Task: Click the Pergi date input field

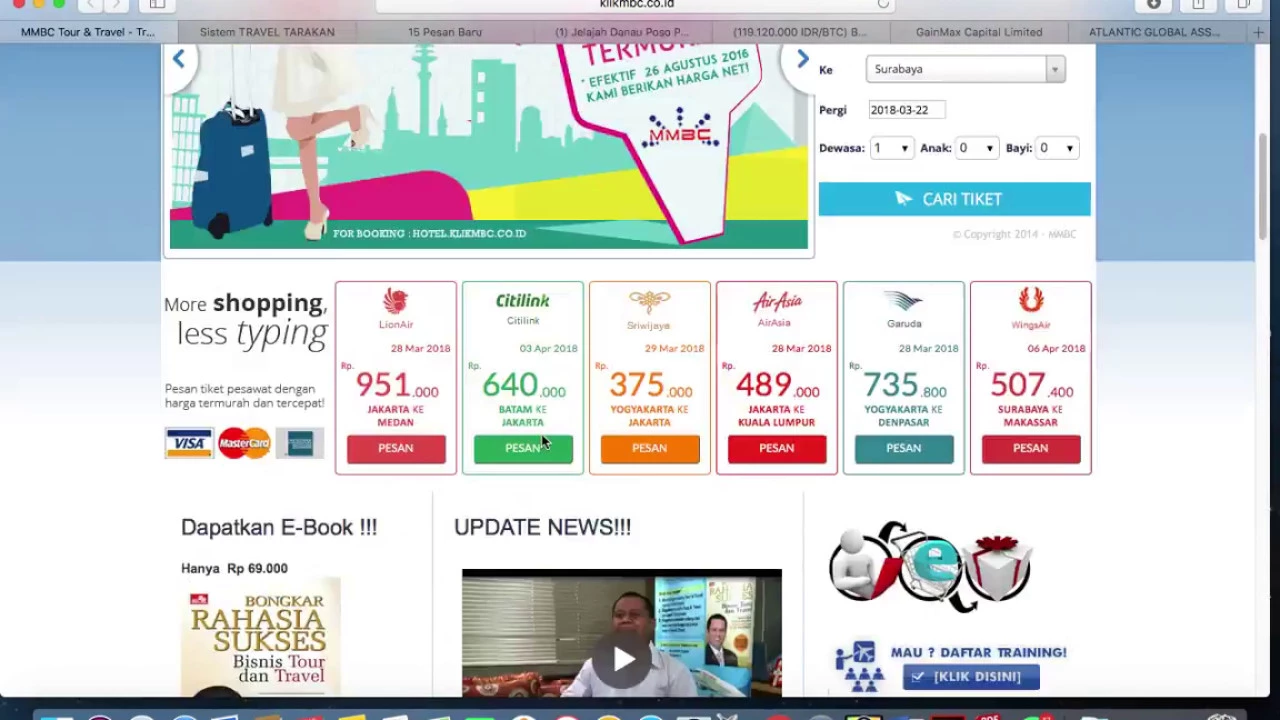Action: point(906,110)
